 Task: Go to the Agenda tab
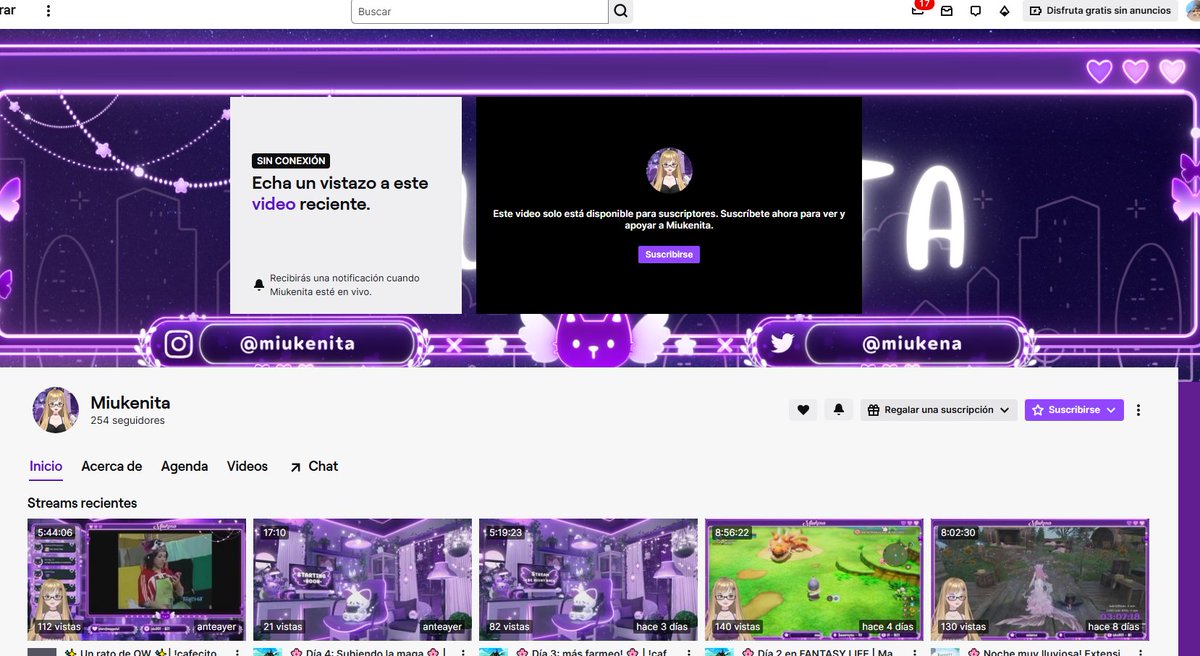click(185, 466)
